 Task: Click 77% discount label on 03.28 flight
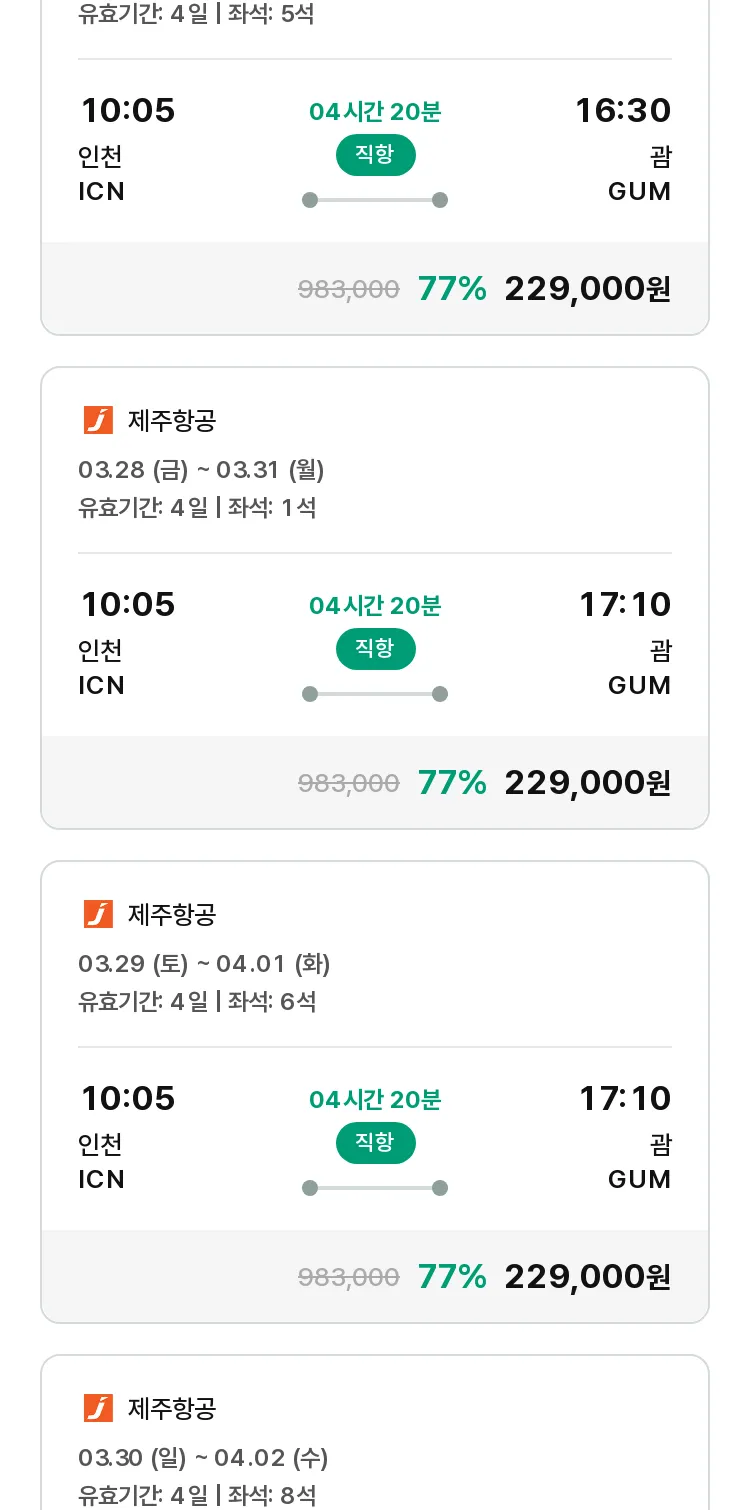452,783
